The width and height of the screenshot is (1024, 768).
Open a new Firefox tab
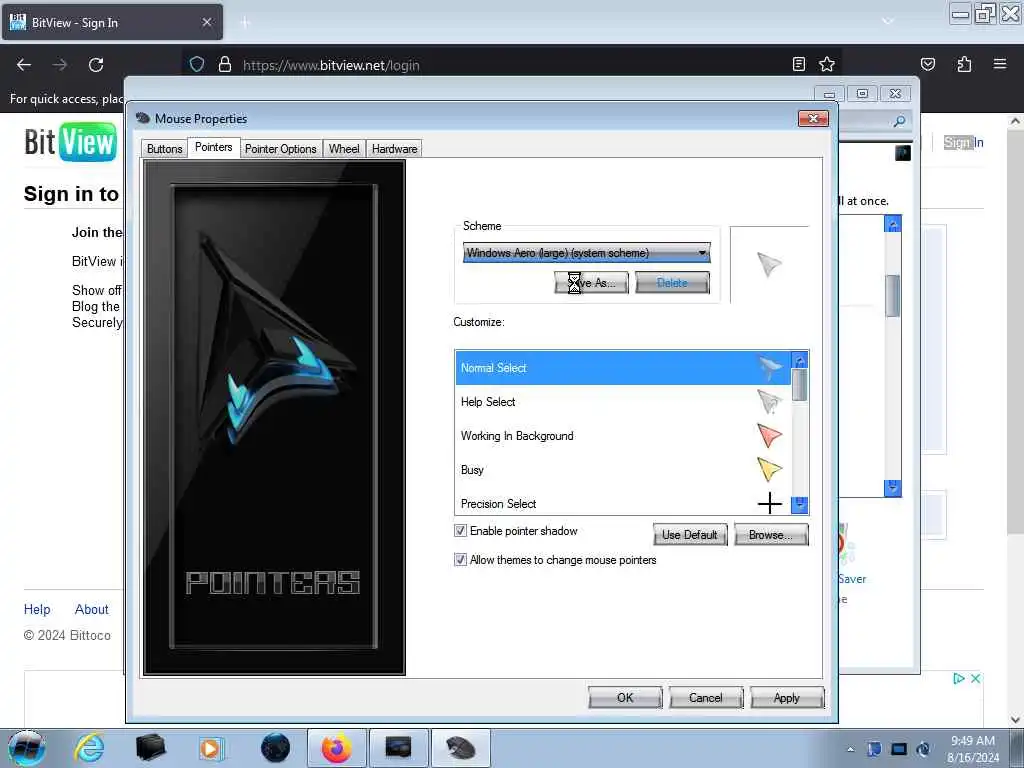pyautogui.click(x=246, y=23)
